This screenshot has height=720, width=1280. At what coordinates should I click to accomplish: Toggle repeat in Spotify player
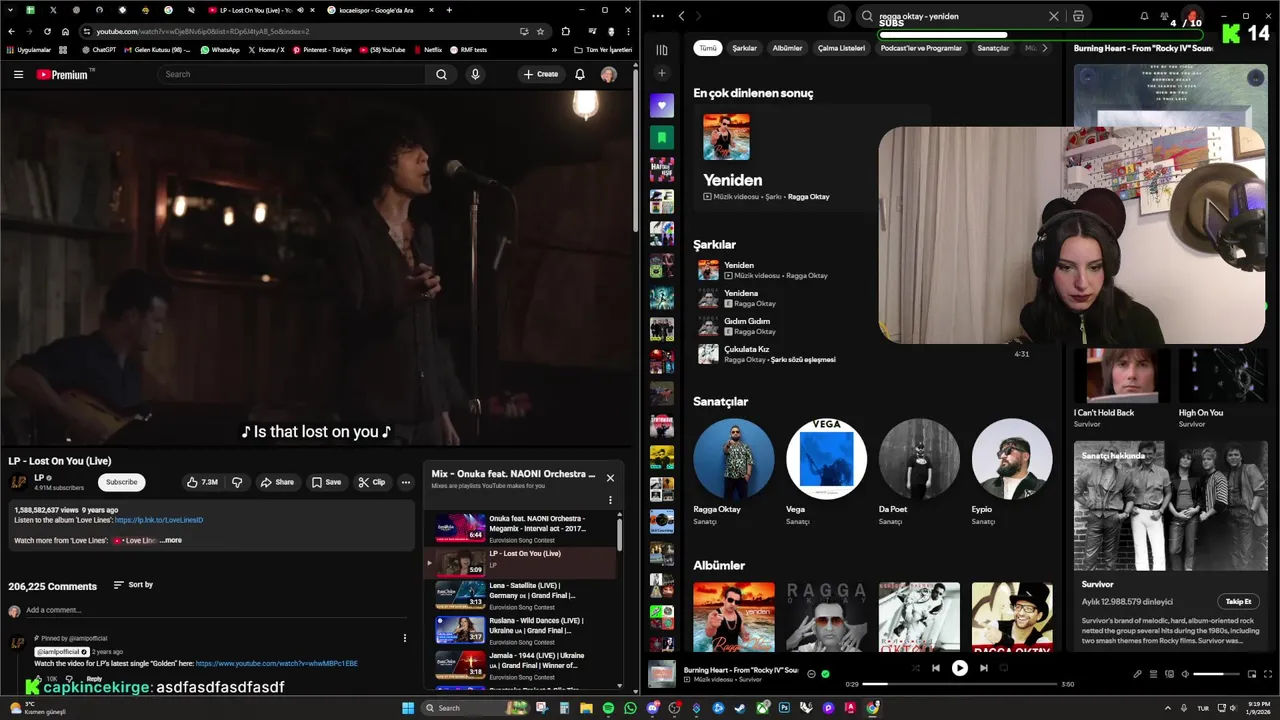pyautogui.click(x=1004, y=668)
